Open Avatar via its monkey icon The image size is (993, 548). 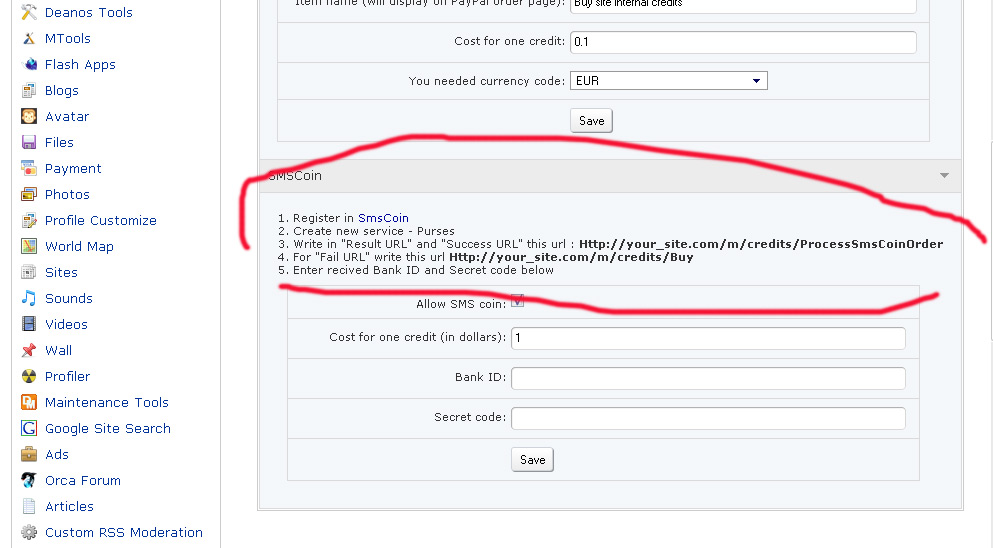point(29,116)
